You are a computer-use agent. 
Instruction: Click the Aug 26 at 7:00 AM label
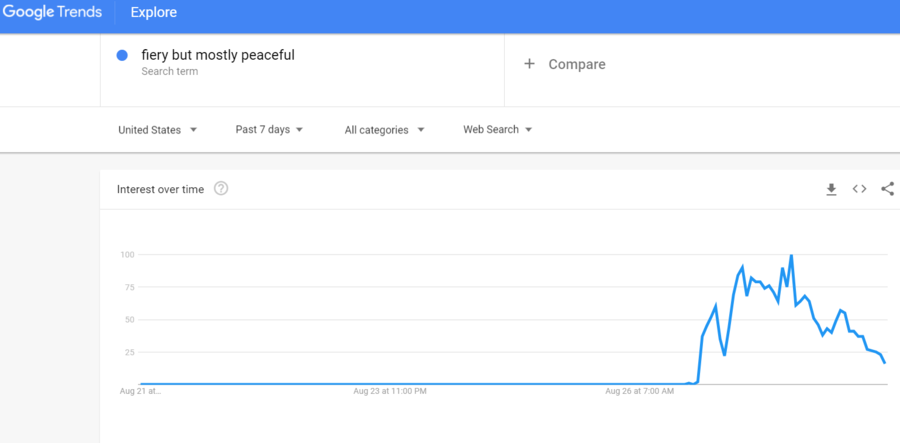click(640, 391)
